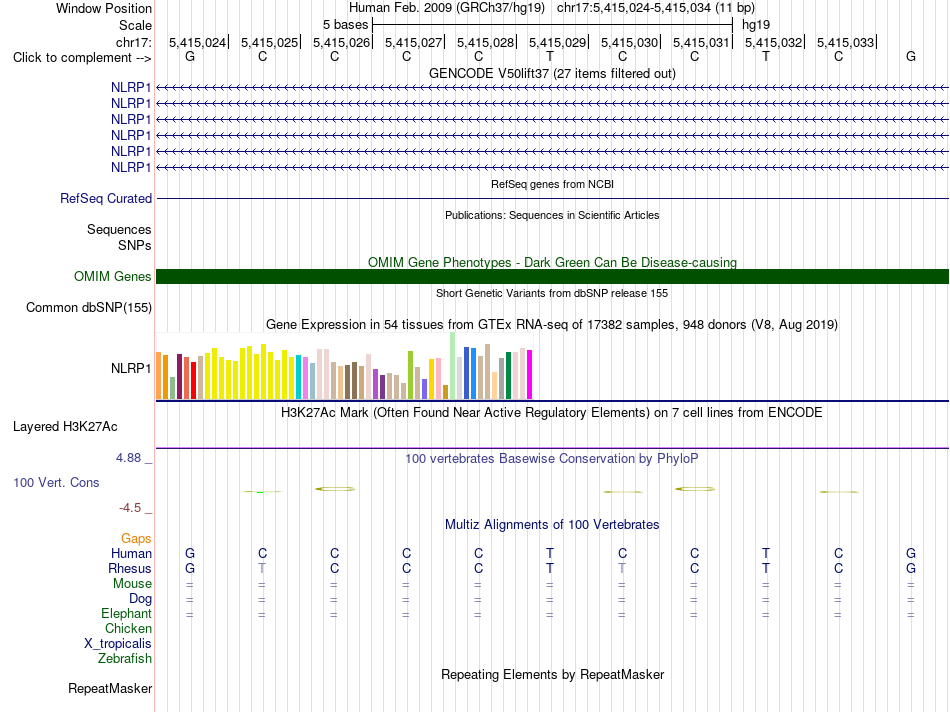The width and height of the screenshot is (950, 712).
Task: Click the NLRP1 GTEx expression bar chart
Action: click(344, 365)
